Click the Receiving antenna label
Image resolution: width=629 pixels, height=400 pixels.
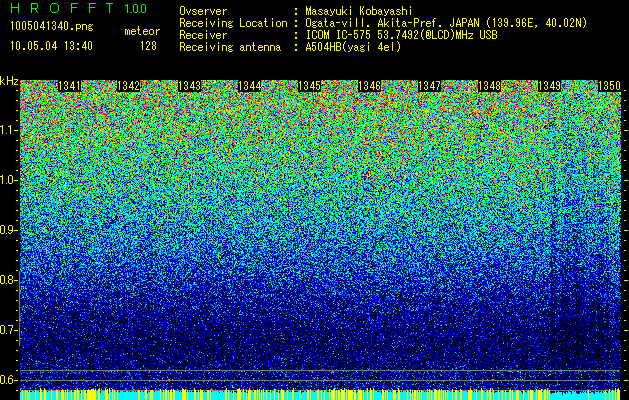click(230, 47)
